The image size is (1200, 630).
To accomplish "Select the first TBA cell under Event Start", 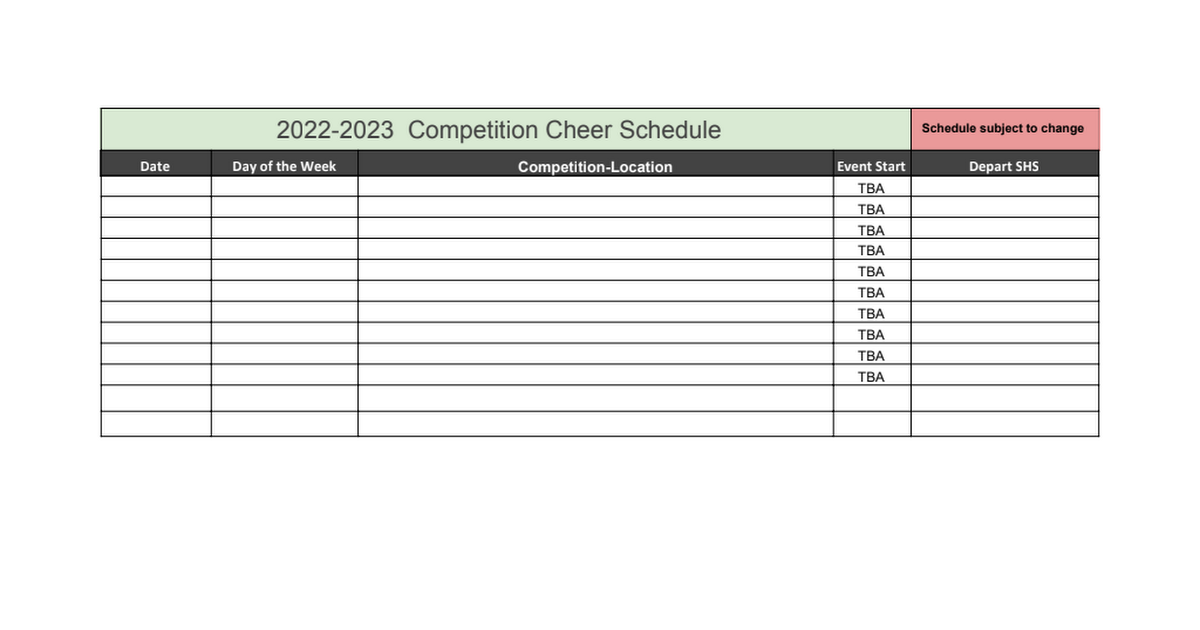I will tap(872, 187).
